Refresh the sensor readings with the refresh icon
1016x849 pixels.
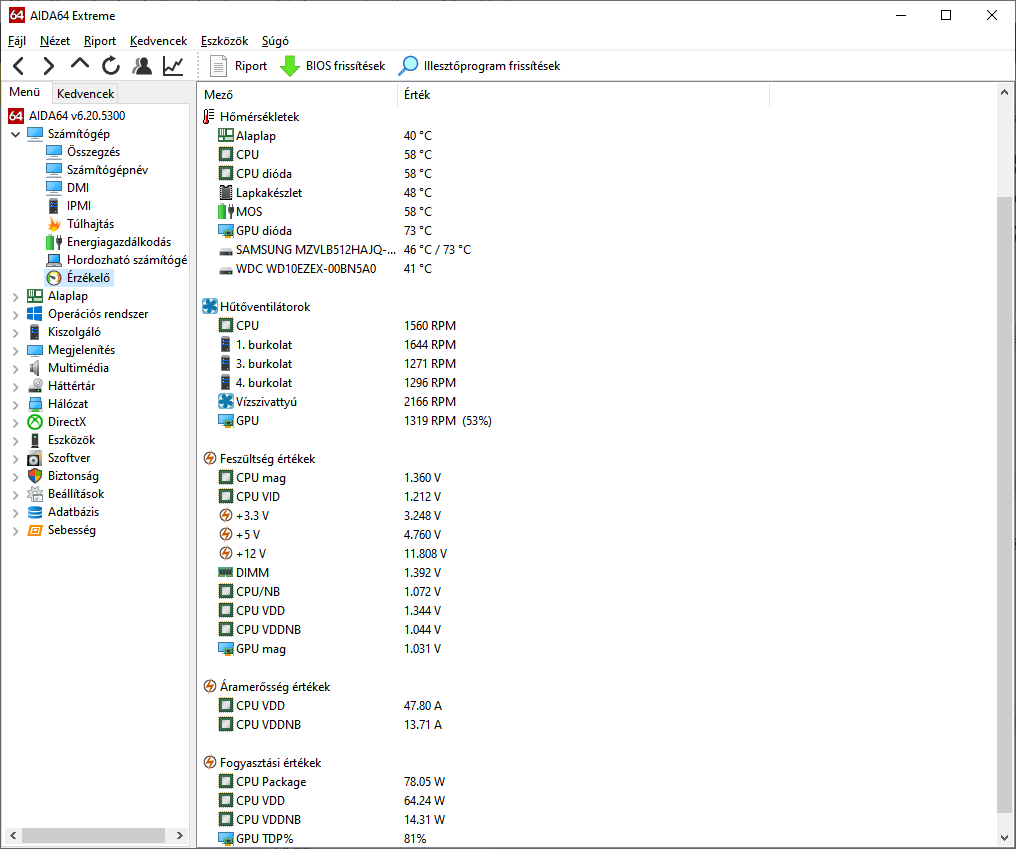coord(111,65)
